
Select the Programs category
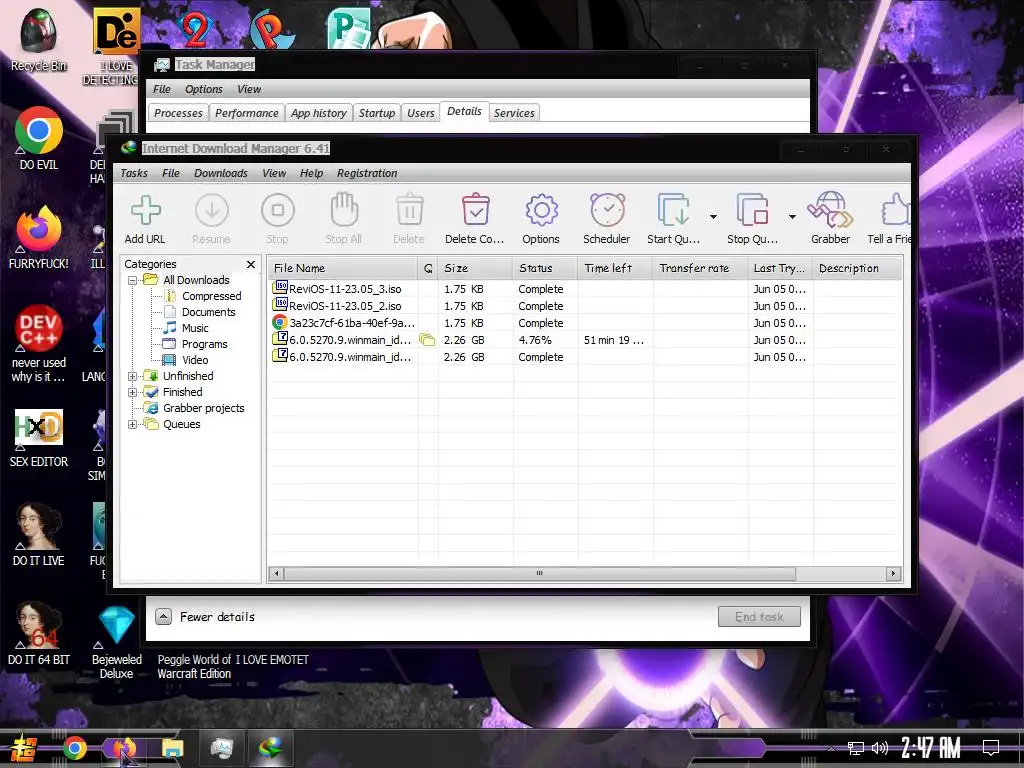point(204,344)
